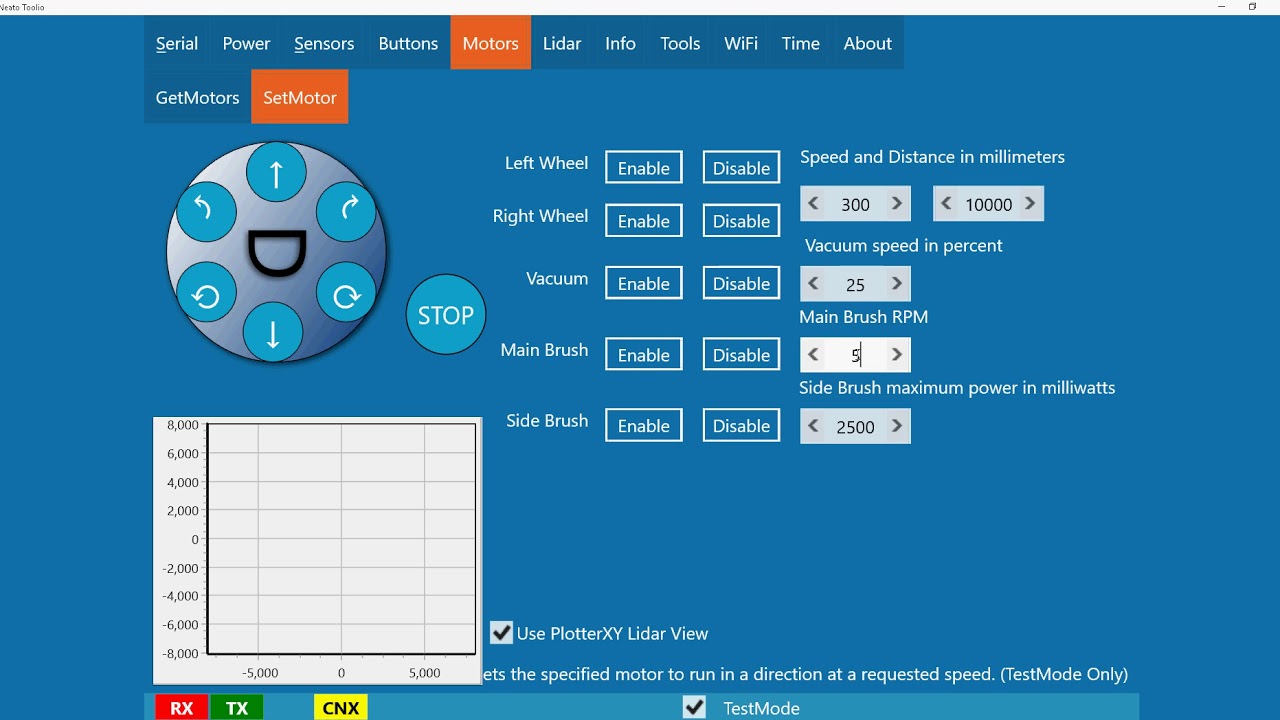This screenshot has height=720, width=1280.
Task: Raise vacuum speed percent above 25
Action: click(897, 284)
